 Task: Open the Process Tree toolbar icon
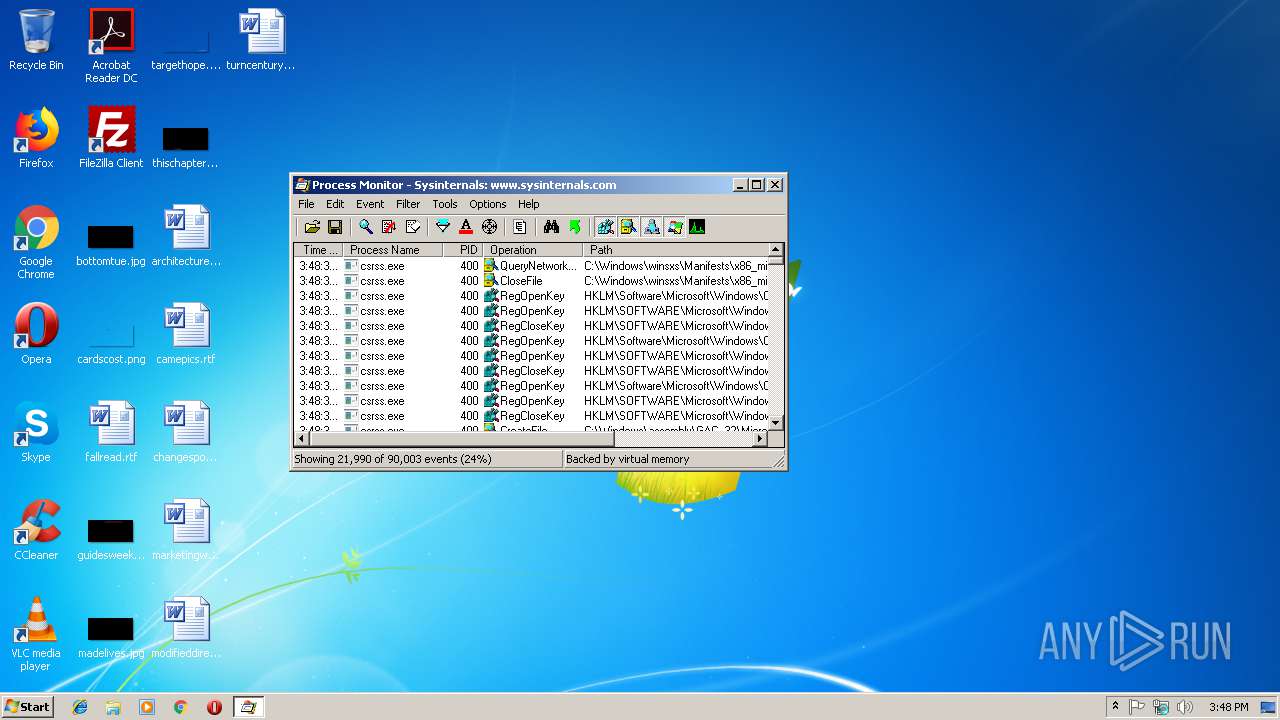(x=520, y=227)
